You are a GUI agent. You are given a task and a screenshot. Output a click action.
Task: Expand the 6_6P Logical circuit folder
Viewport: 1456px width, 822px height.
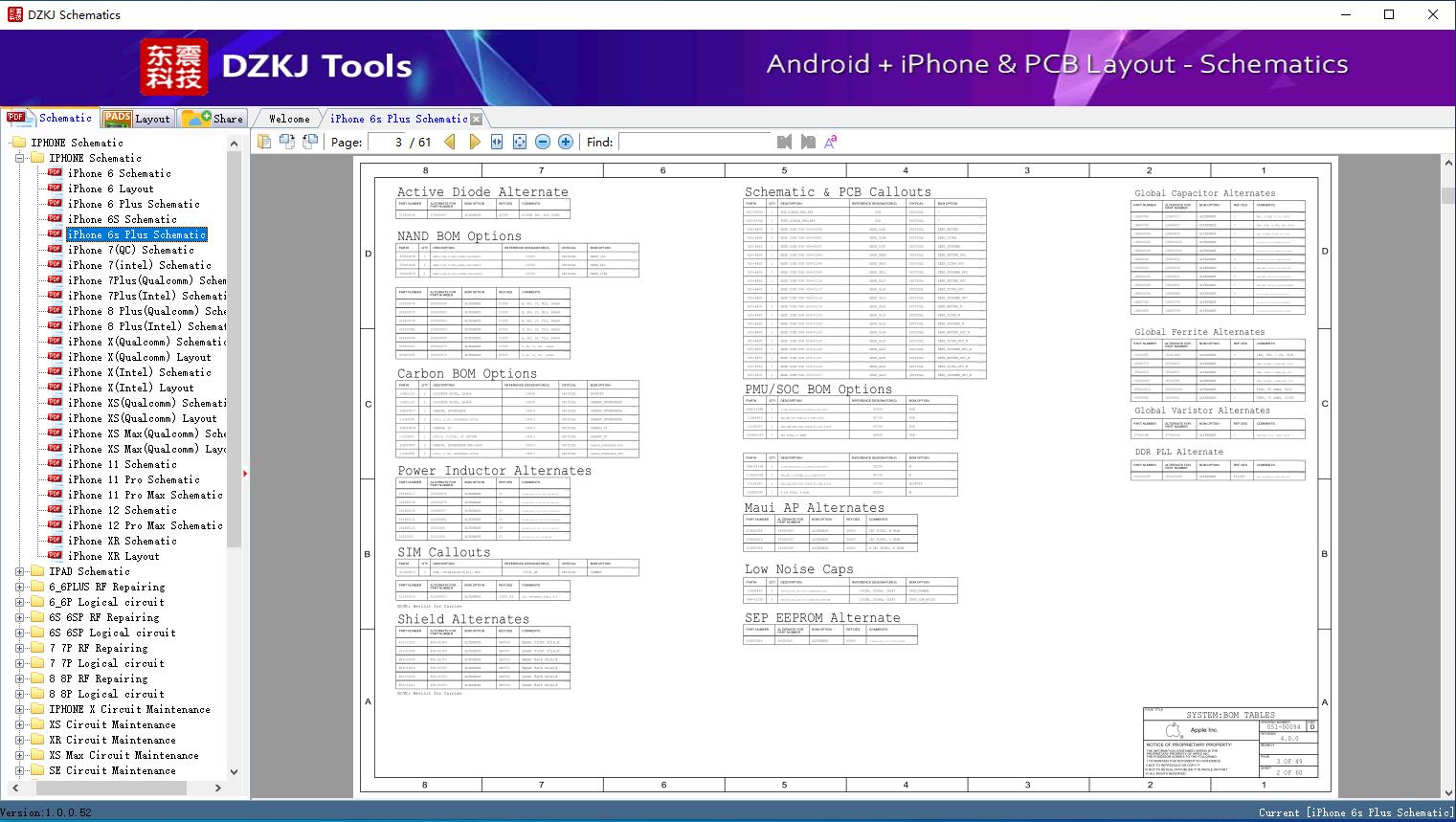20,602
